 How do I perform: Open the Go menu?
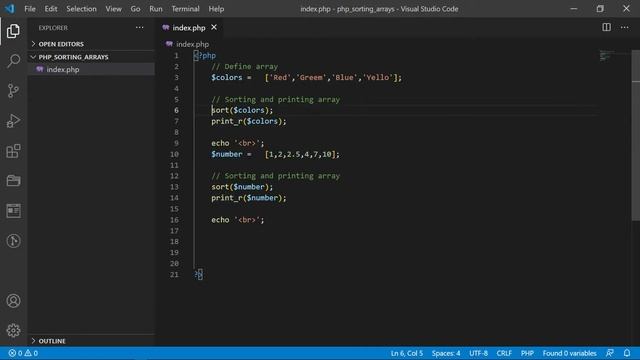pos(135,9)
